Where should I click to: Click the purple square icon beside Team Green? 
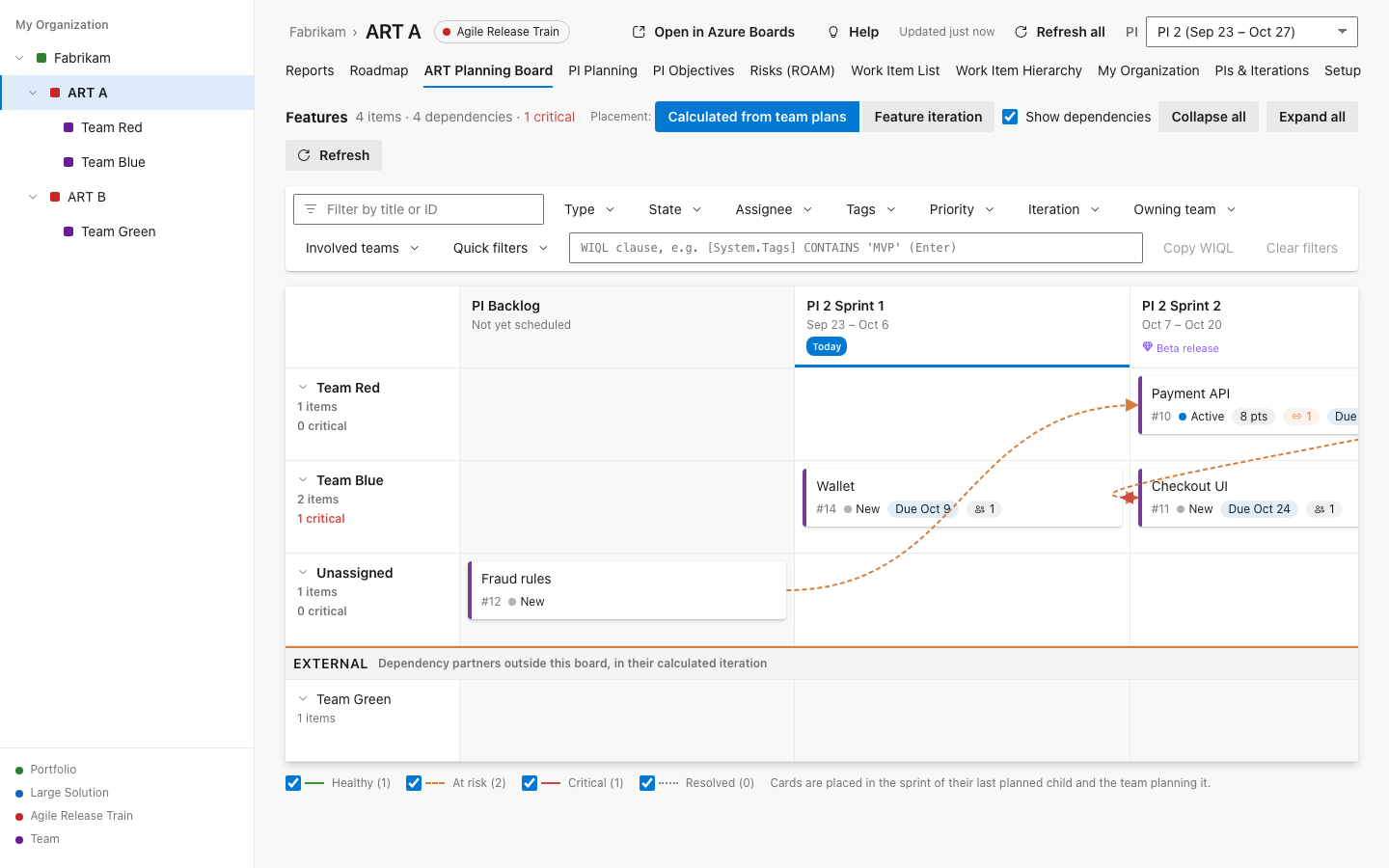point(68,231)
